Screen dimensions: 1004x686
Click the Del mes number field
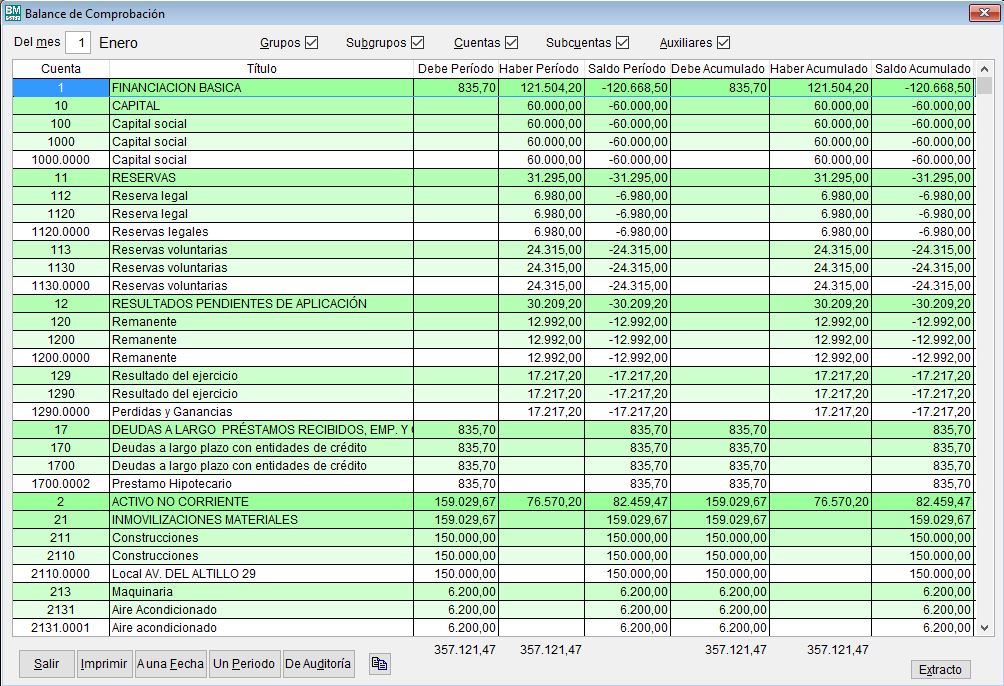point(79,43)
